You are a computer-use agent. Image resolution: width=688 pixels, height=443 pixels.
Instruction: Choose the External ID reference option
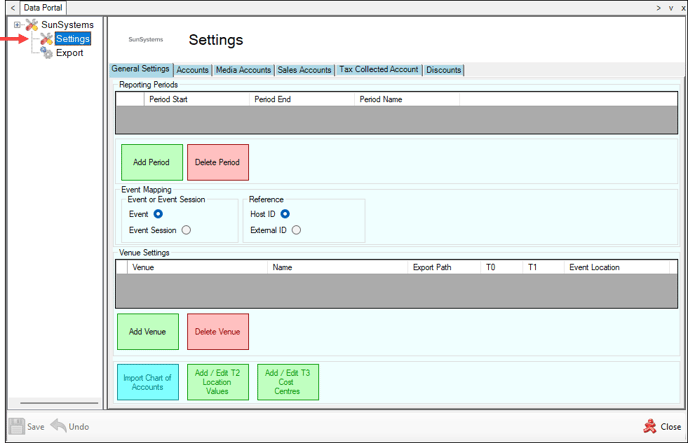tap(296, 230)
